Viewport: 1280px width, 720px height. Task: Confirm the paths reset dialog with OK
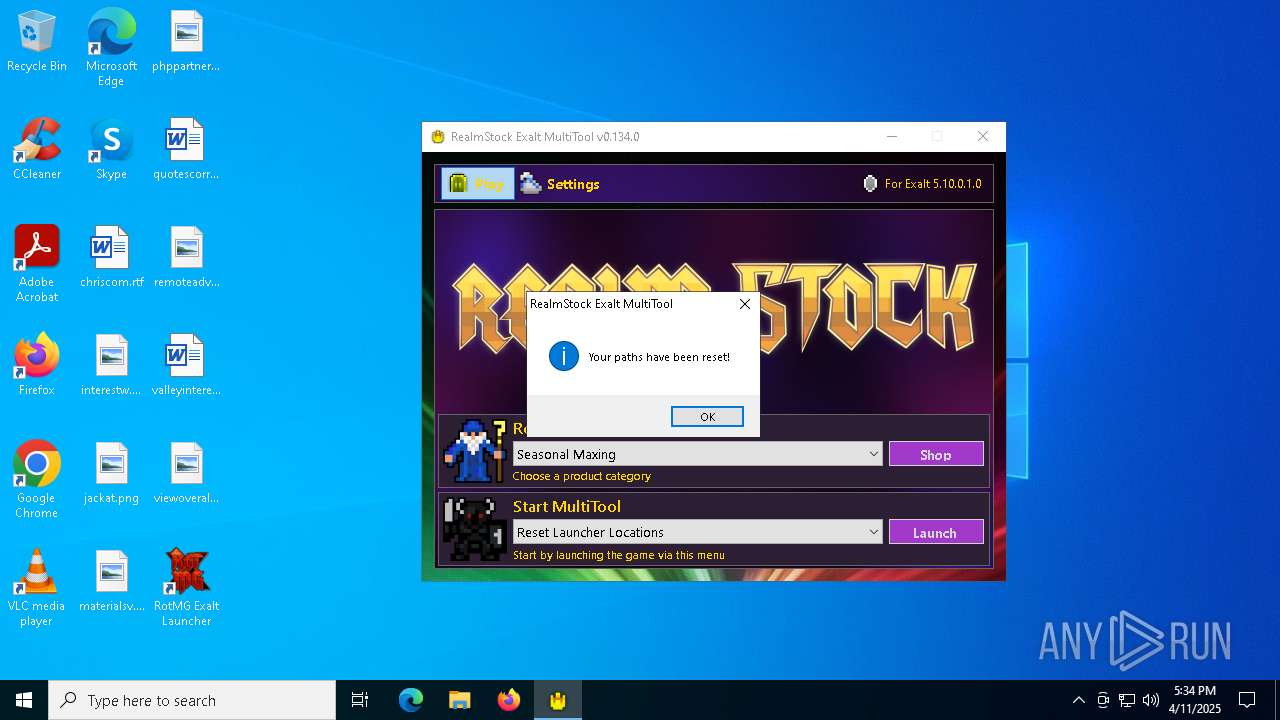707,417
